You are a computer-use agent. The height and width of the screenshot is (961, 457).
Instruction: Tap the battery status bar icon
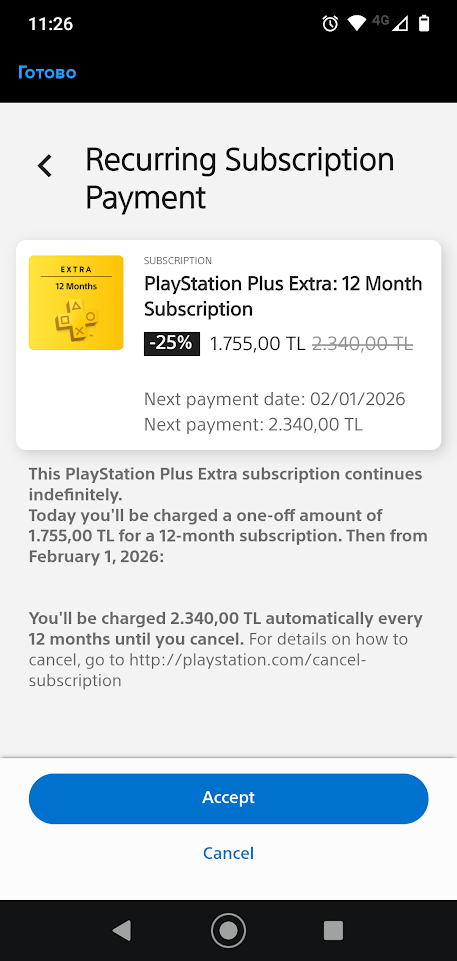(424, 24)
